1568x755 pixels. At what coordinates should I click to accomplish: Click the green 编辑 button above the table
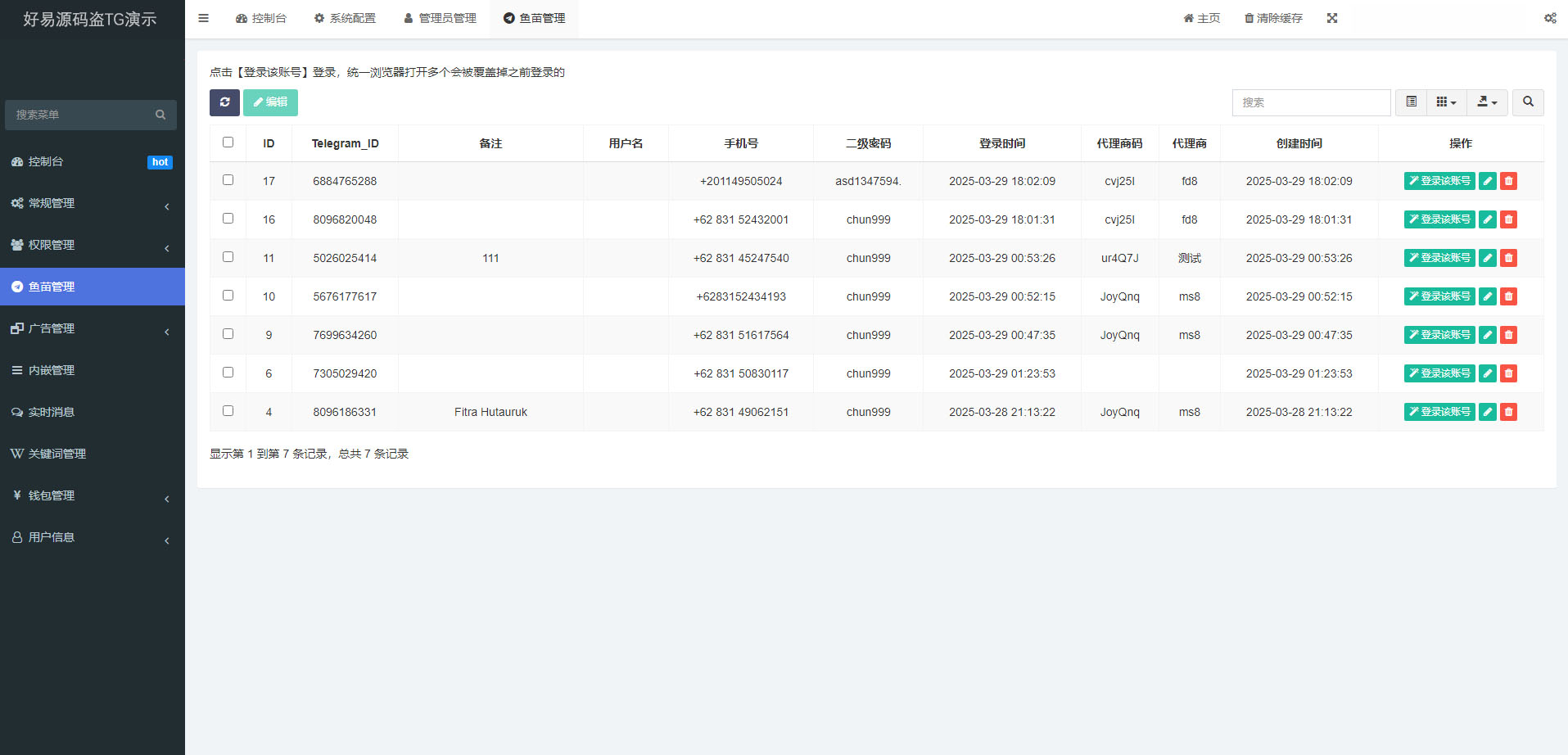click(x=270, y=102)
